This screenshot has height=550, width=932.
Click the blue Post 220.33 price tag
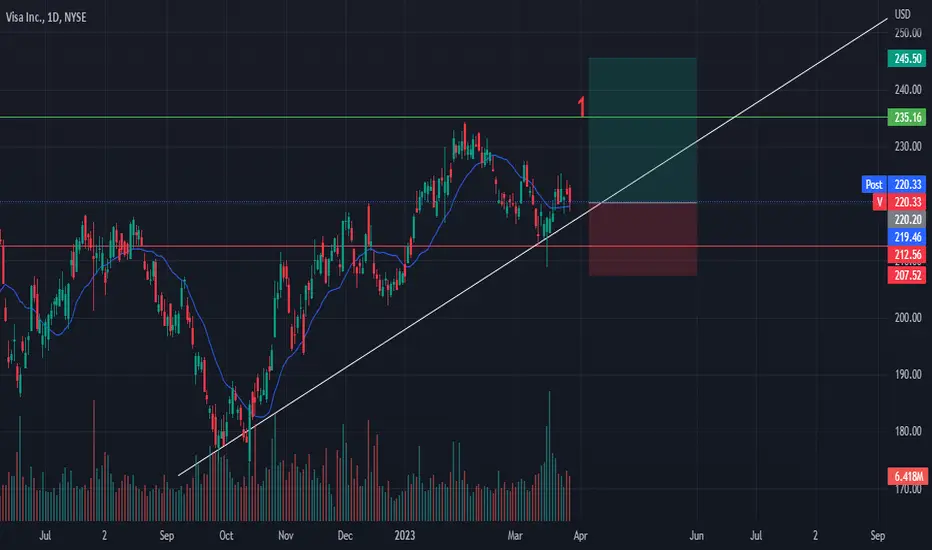pyautogui.click(x=893, y=184)
